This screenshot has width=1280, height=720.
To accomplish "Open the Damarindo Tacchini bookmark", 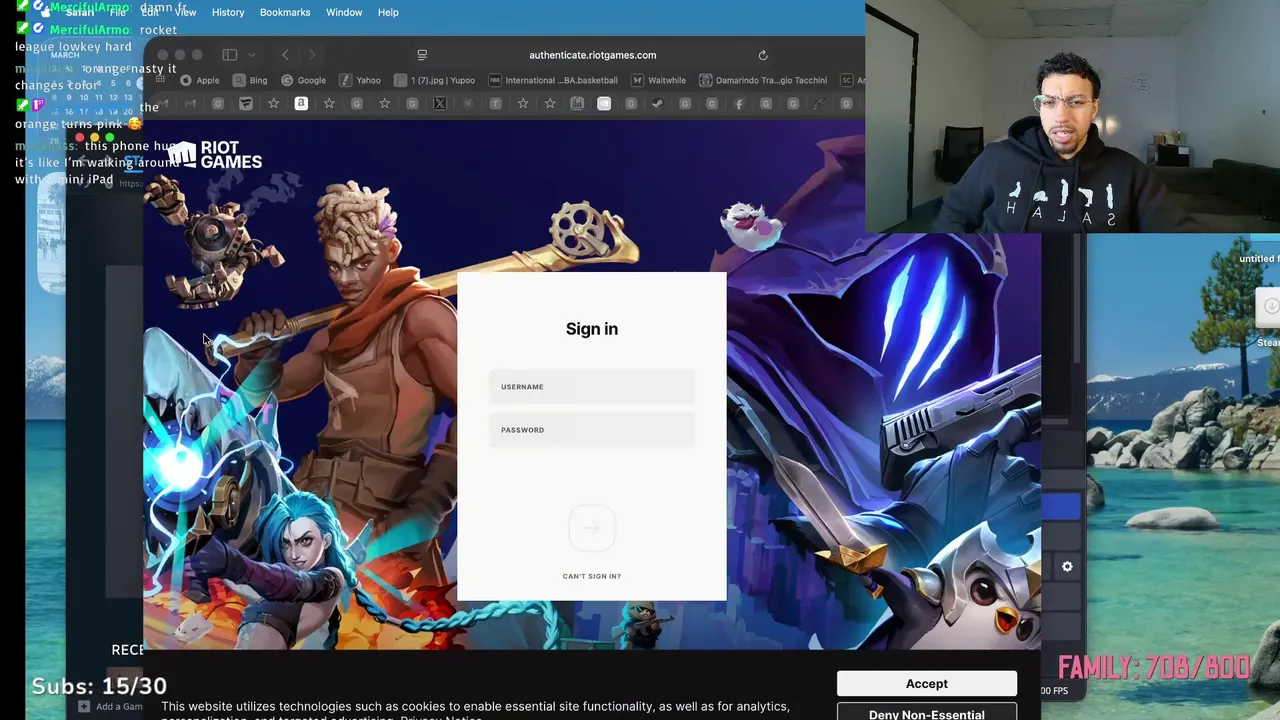I will point(763,80).
